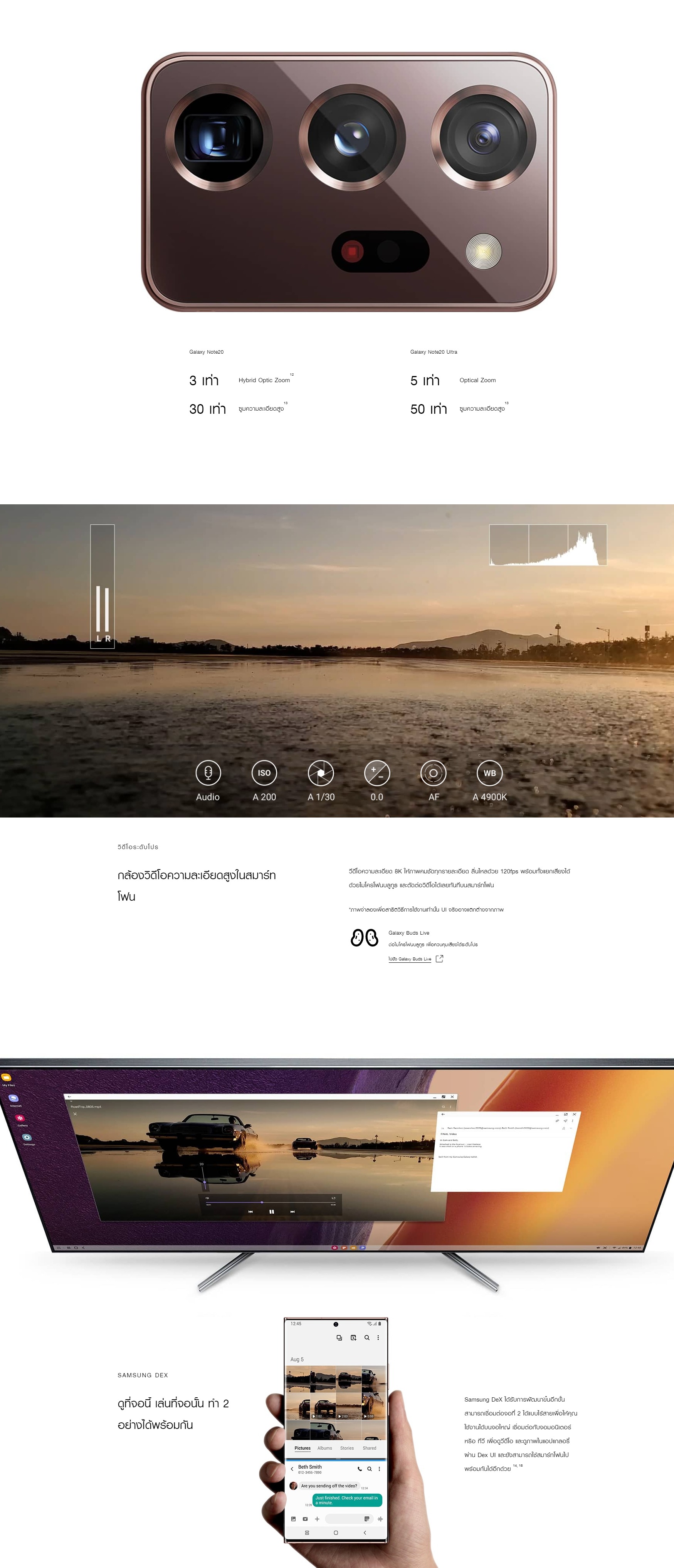The image size is (674, 1568).
Task: Tap the plus attachment icon in messages
Action: coord(317,1519)
